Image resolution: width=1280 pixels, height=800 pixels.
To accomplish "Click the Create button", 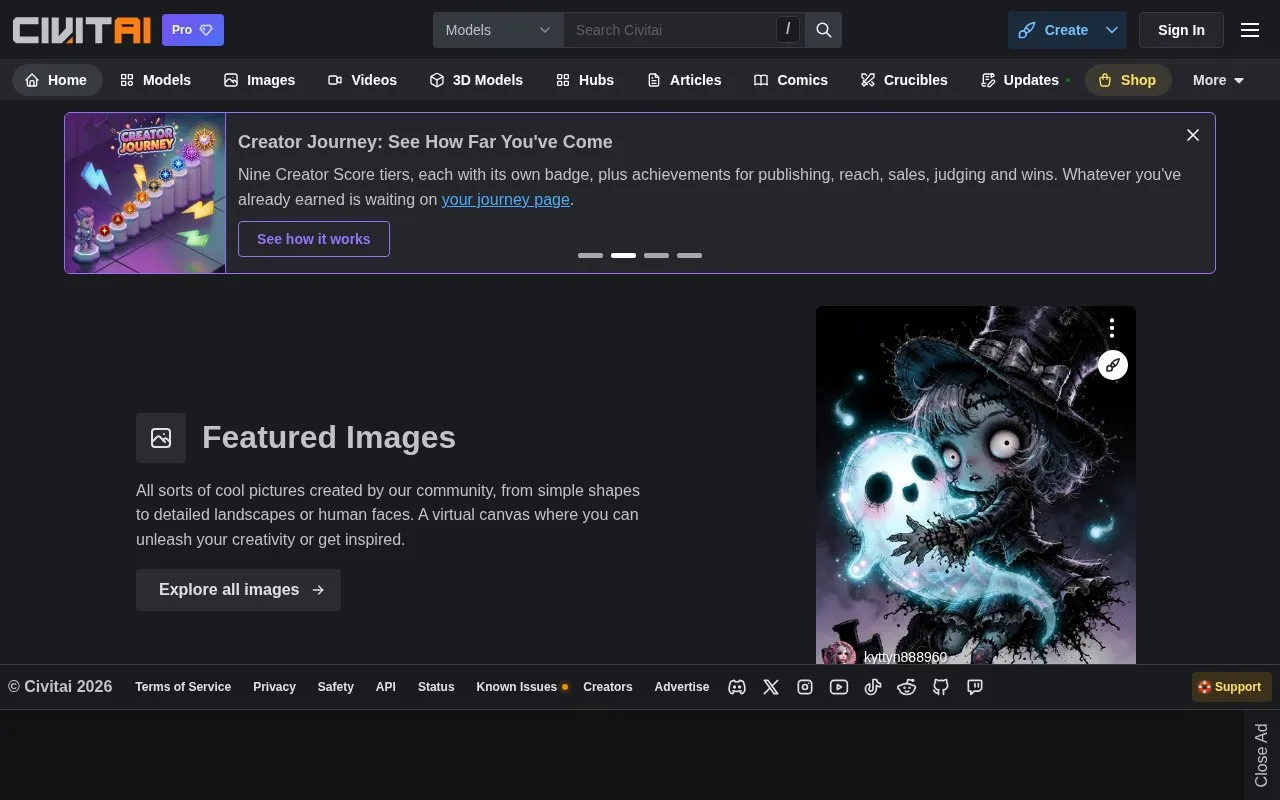I will [1053, 30].
